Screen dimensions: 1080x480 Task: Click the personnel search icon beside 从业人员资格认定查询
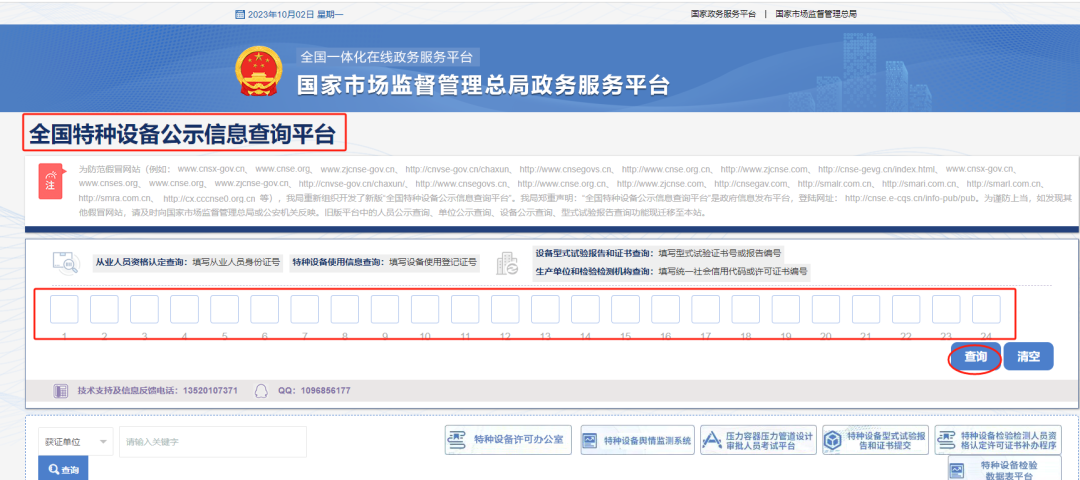point(66,262)
